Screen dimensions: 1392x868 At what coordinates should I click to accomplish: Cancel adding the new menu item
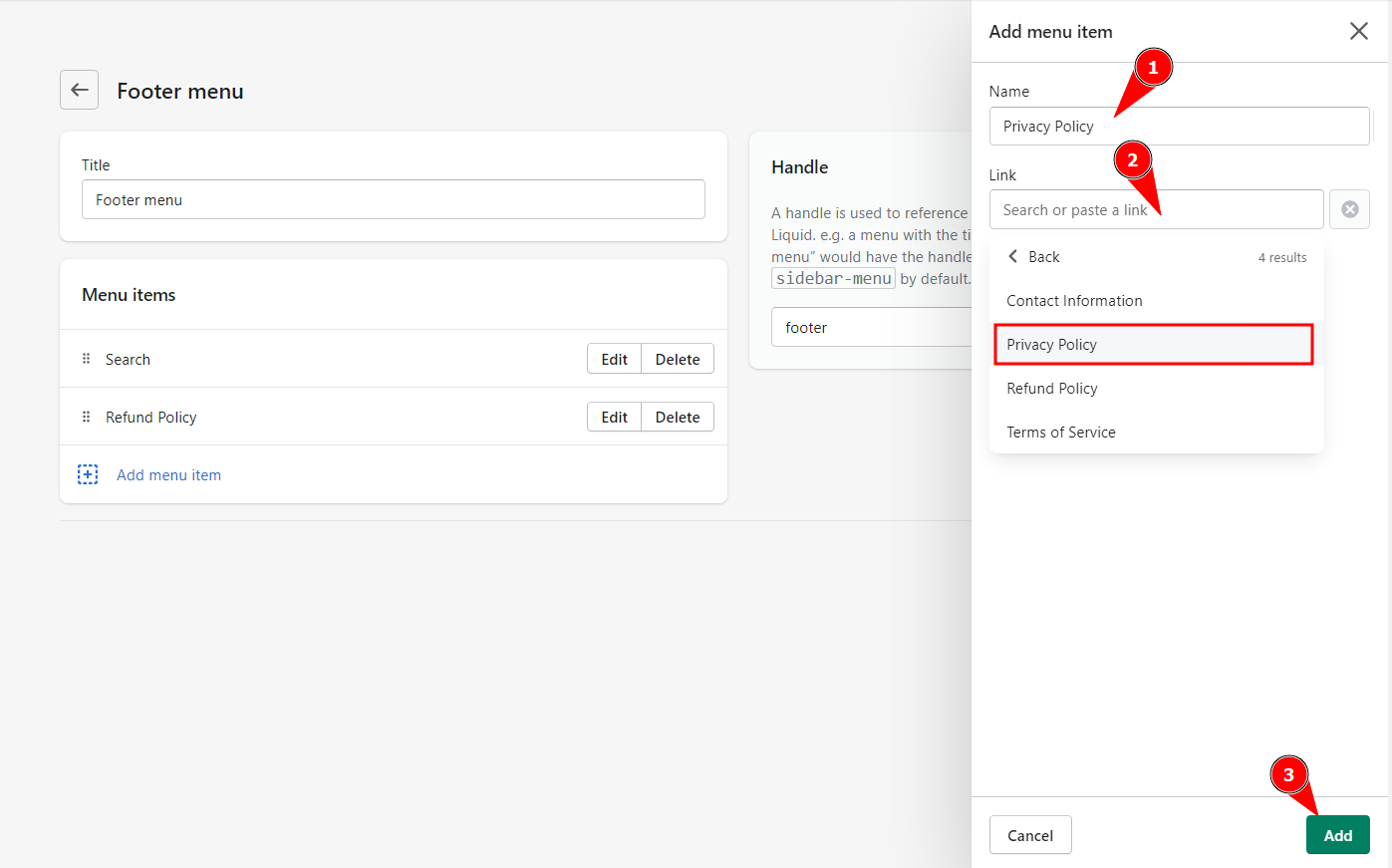pyautogui.click(x=1030, y=834)
